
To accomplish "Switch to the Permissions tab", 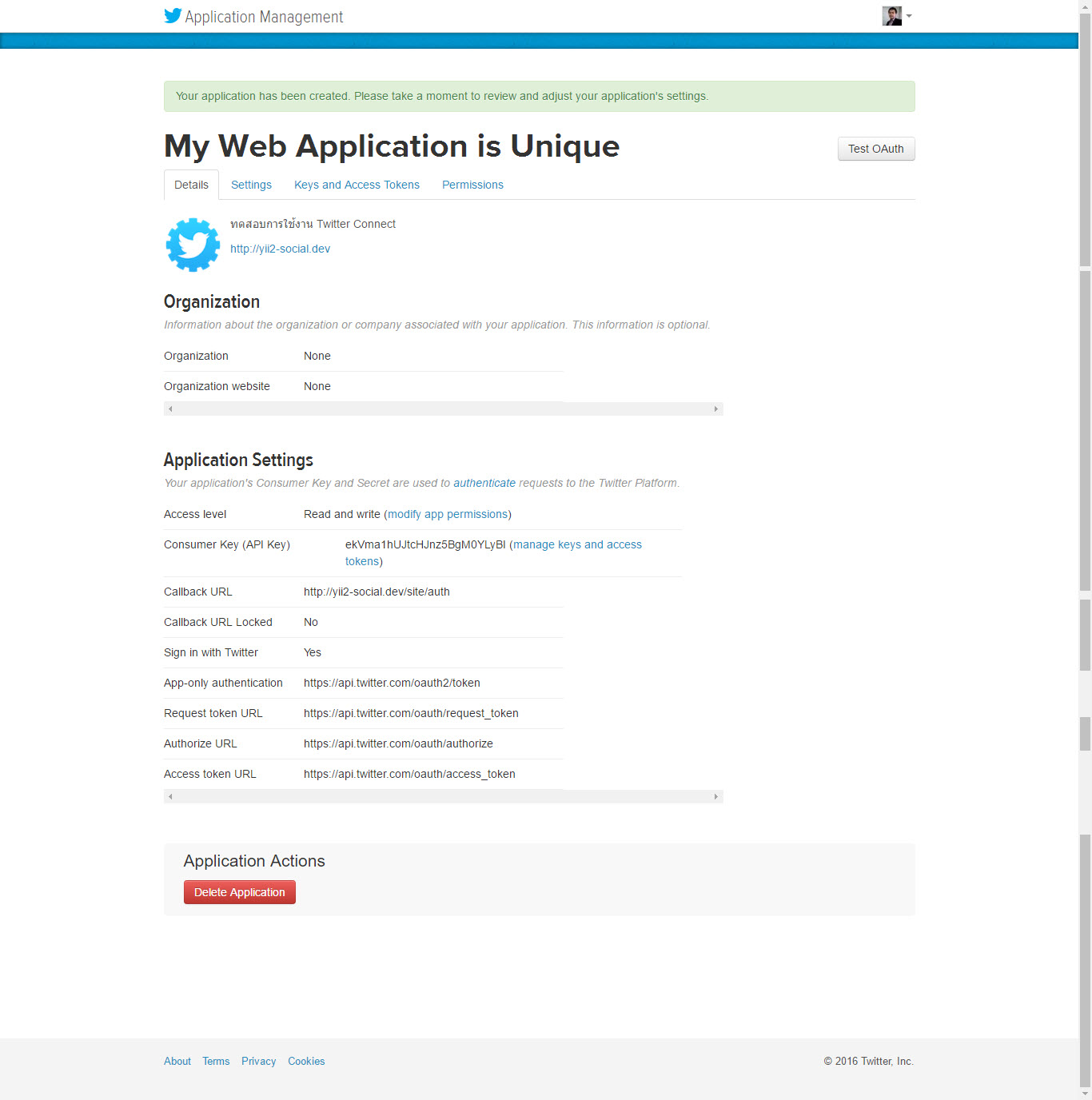I will pos(472,185).
